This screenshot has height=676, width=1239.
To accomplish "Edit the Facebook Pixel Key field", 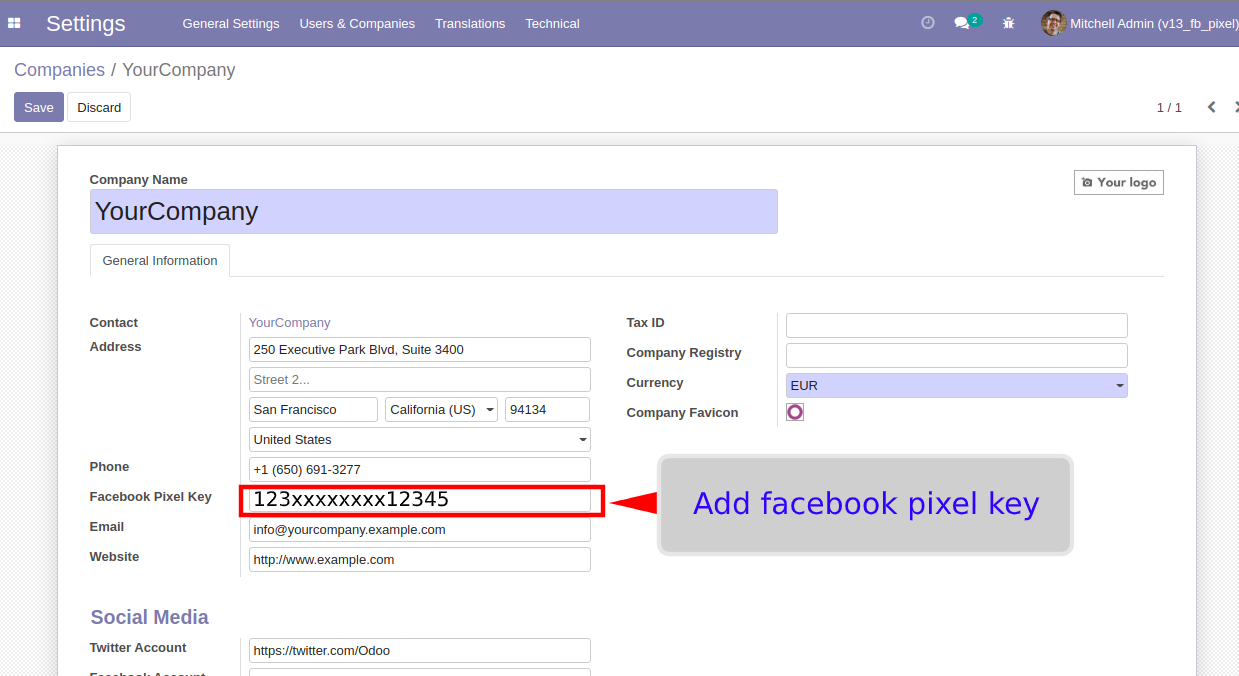I will tap(420, 500).
